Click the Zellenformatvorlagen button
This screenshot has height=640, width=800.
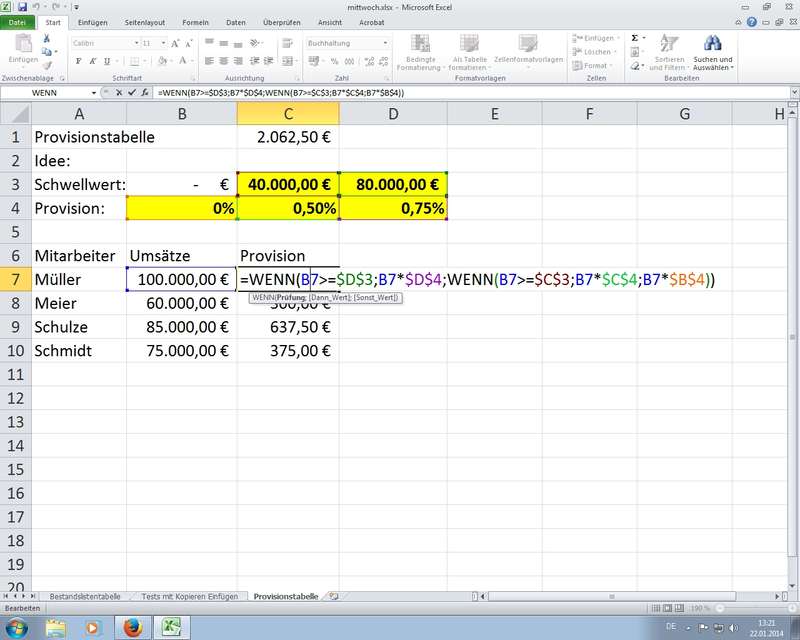pos(527,50)
